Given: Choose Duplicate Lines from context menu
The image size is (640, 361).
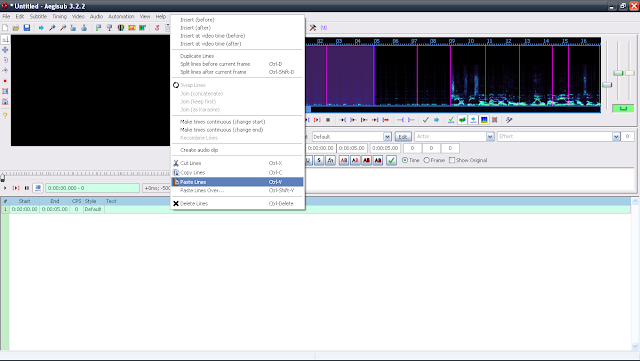Looking at the screenshot, I should [237, 56].
